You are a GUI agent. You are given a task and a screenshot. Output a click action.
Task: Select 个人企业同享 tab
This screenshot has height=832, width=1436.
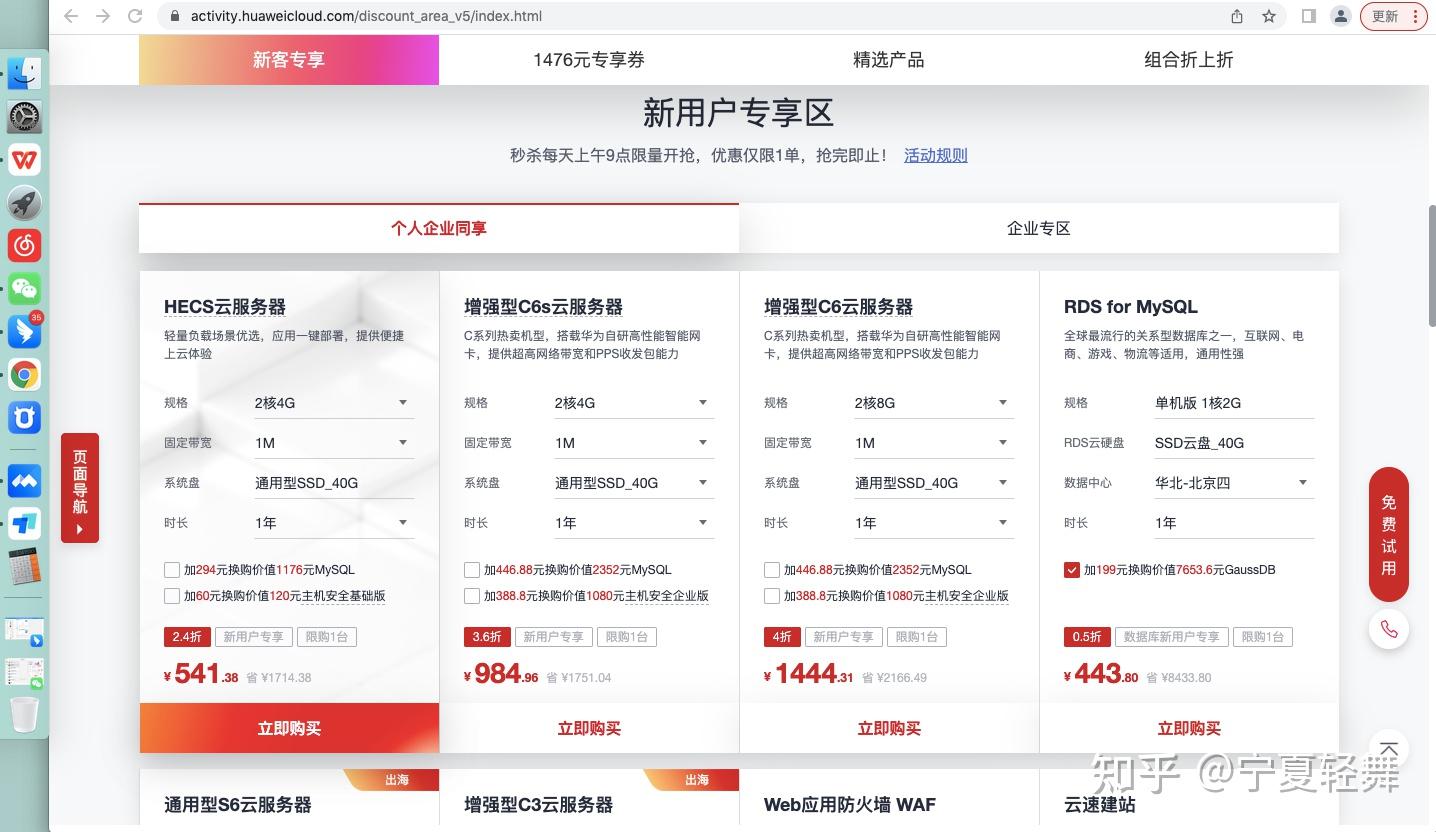(x=439, y=228)
